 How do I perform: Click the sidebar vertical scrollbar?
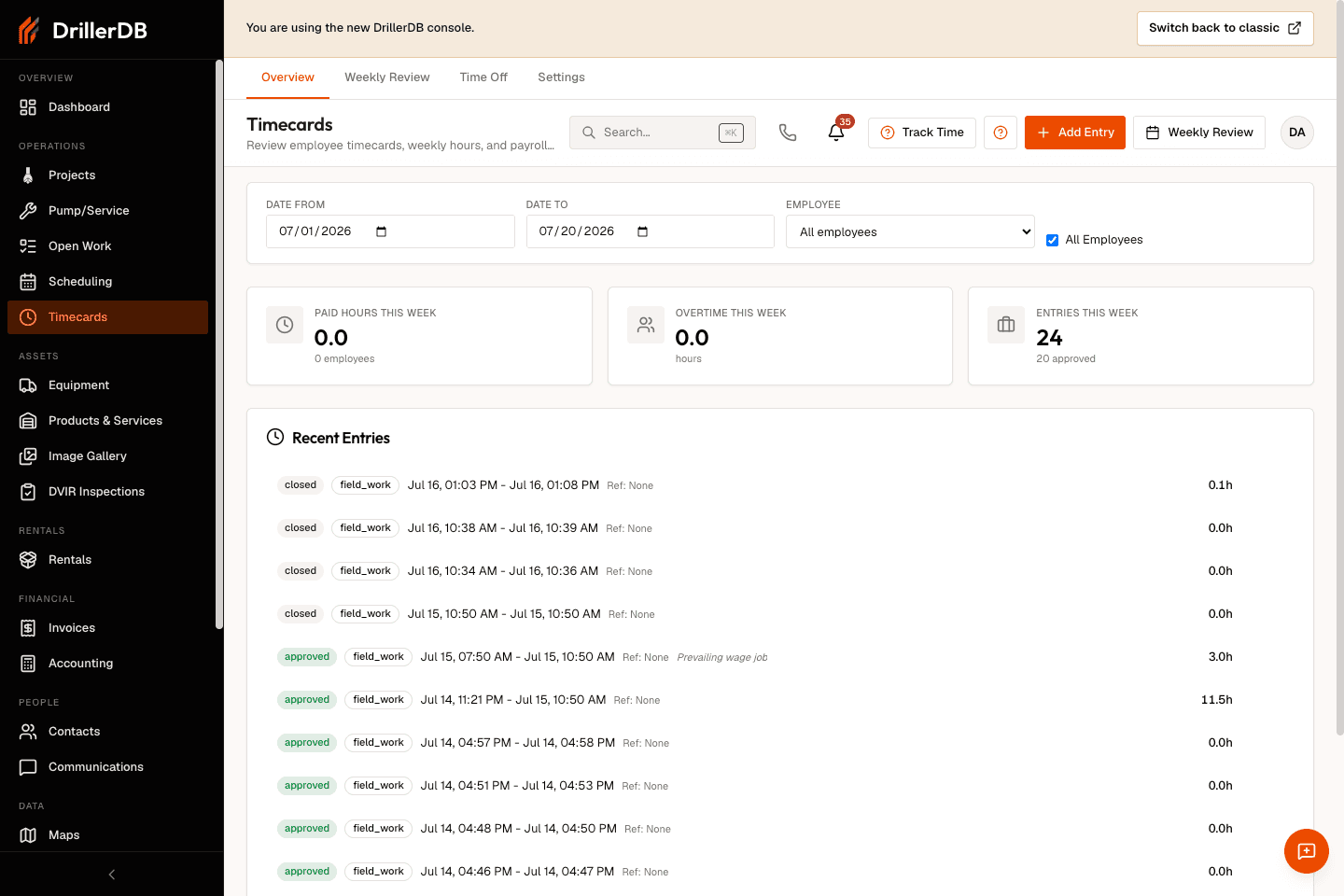(x=218, y=345)
